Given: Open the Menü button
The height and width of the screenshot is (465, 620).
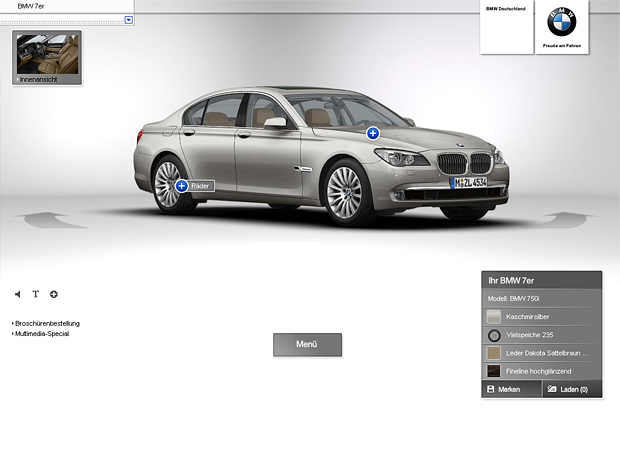Looking at the screenshot, I should 307,345.
